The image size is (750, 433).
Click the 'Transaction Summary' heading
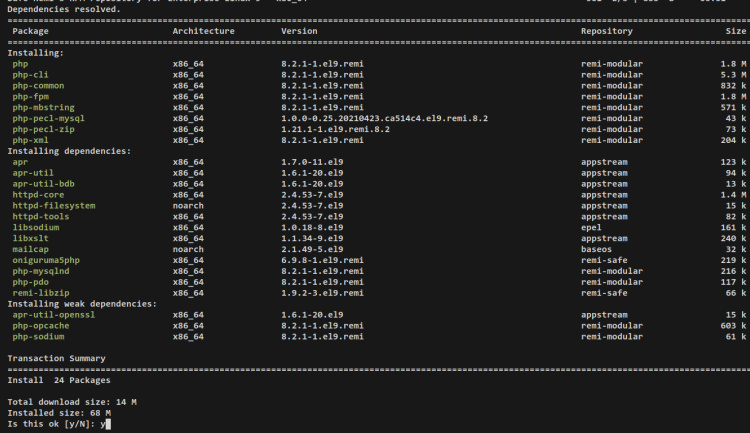(56, 357)
